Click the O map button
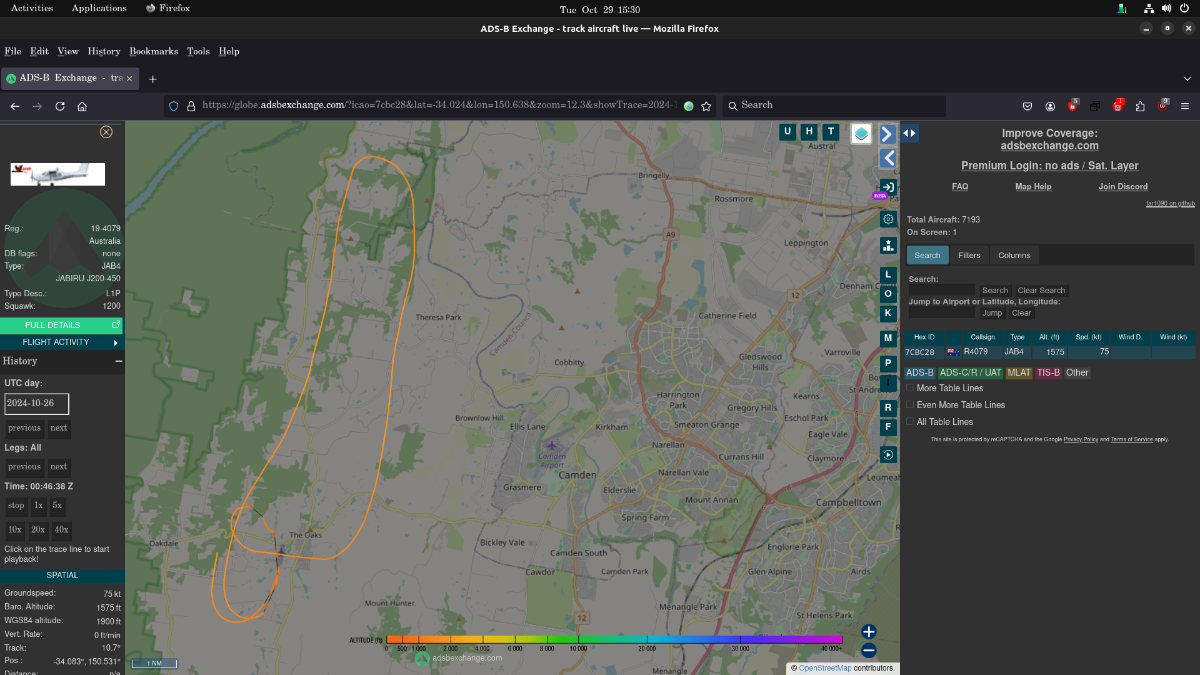 click(x=888, y=294)
